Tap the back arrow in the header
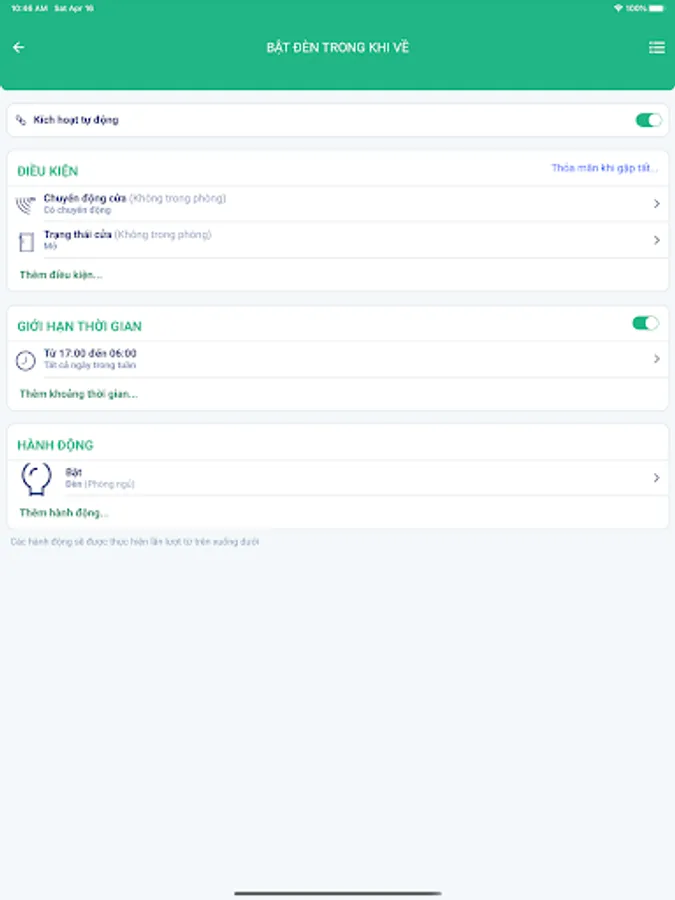This screenshot has width=675, height=900. coord(20,46)
